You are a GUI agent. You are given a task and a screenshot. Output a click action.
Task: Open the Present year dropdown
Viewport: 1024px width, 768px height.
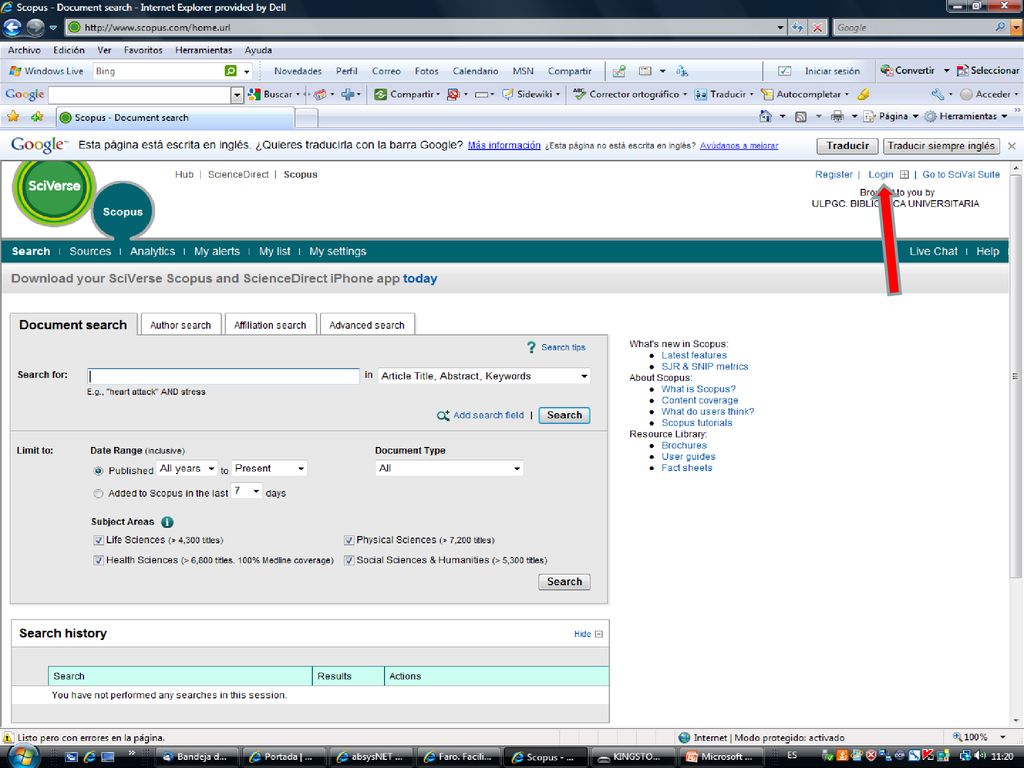tap(270, 468)
